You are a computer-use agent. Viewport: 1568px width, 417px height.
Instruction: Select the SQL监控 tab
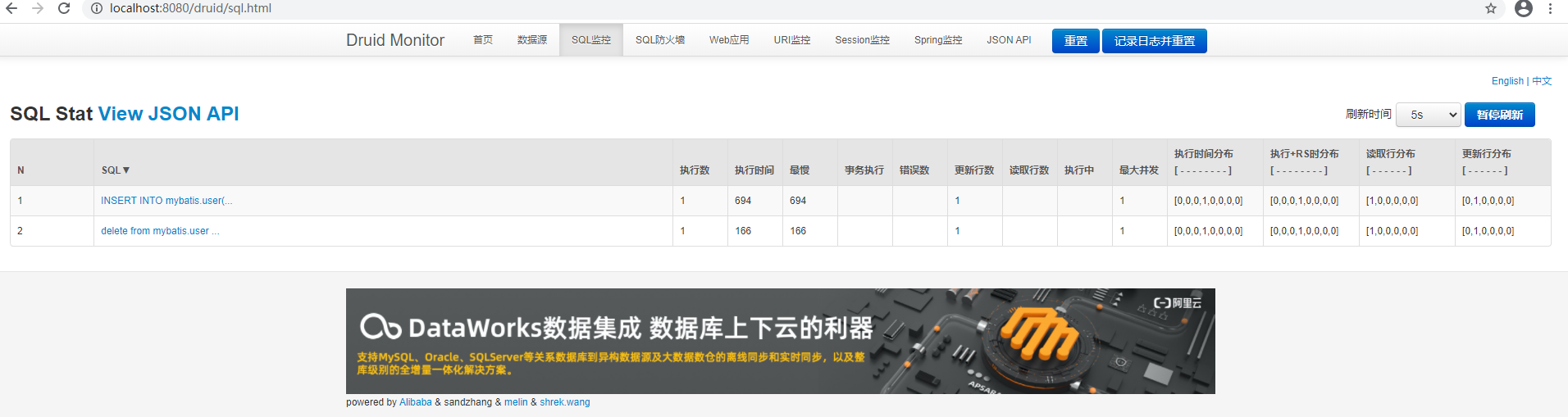pos(591,40)
